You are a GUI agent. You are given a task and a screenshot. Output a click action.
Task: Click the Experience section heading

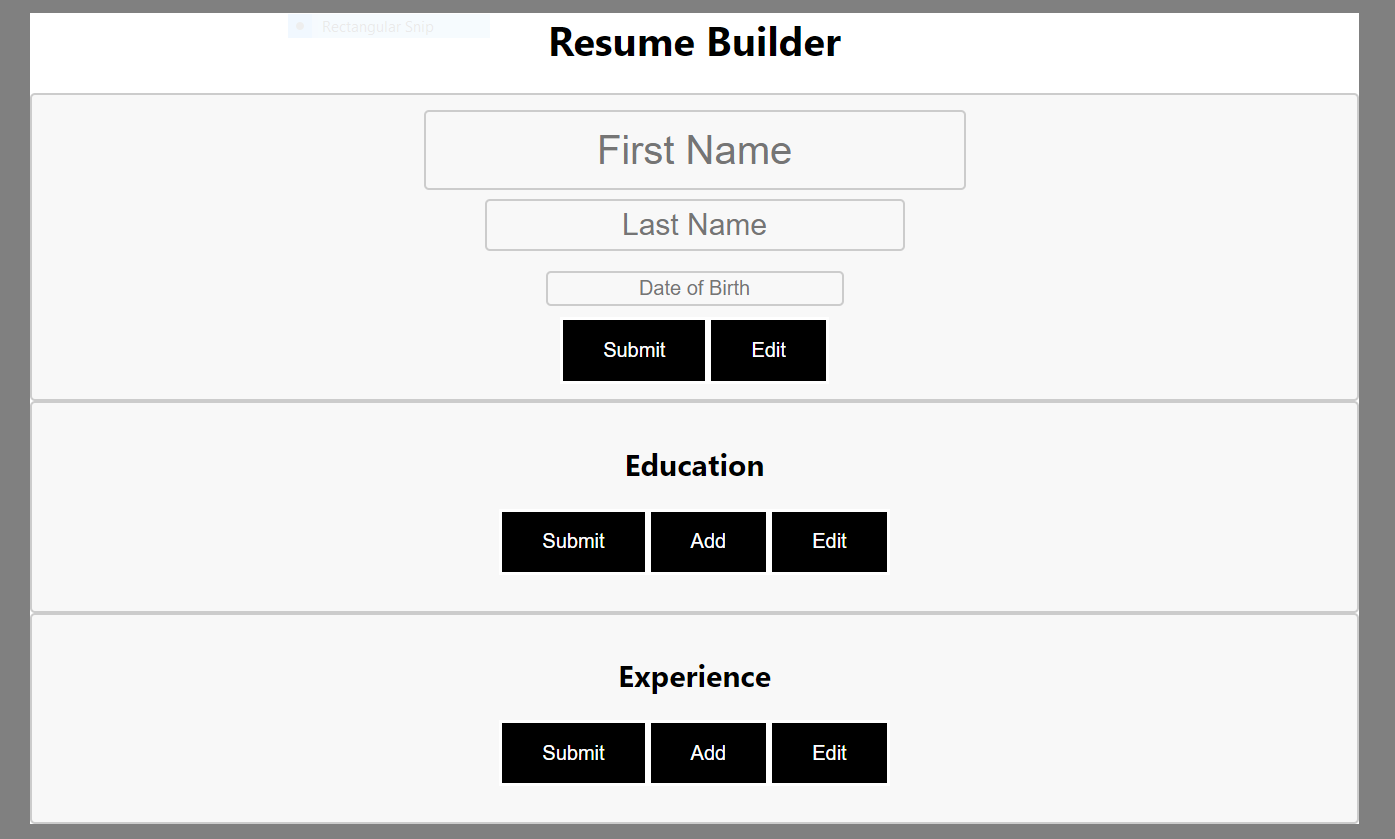[x=694, y=677]
